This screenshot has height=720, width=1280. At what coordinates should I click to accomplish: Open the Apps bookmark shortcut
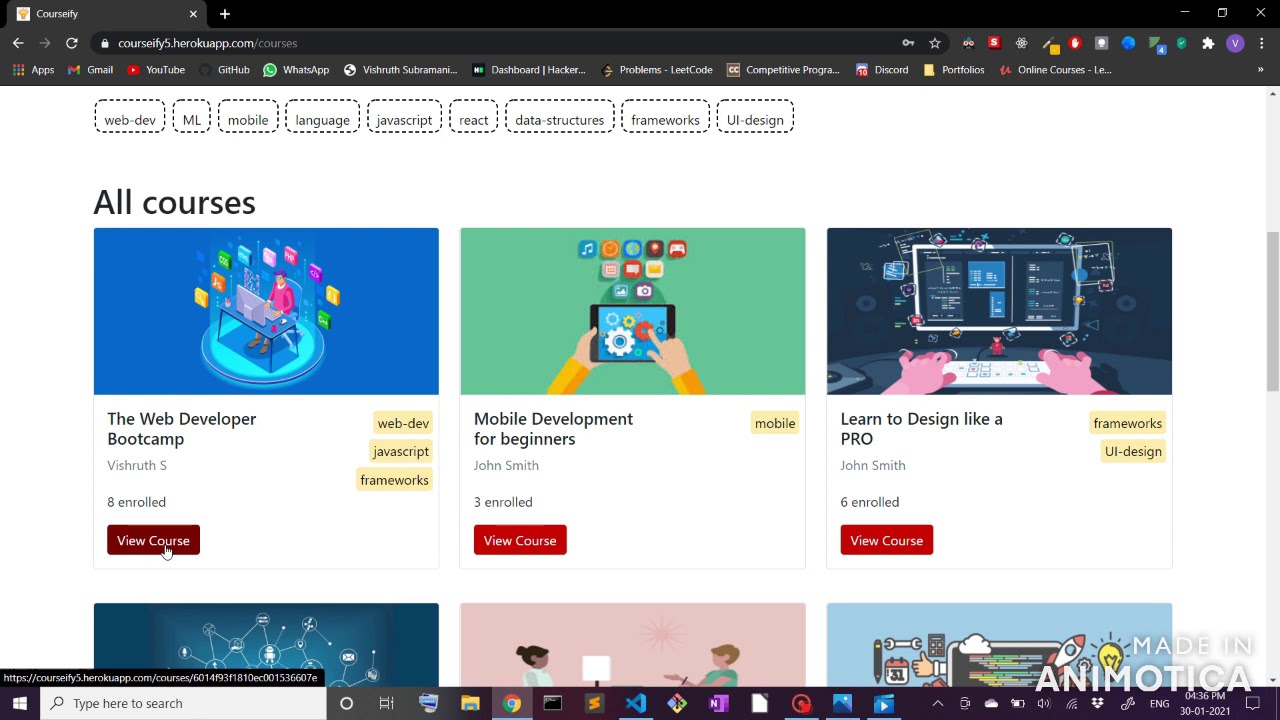coord(33,70)
